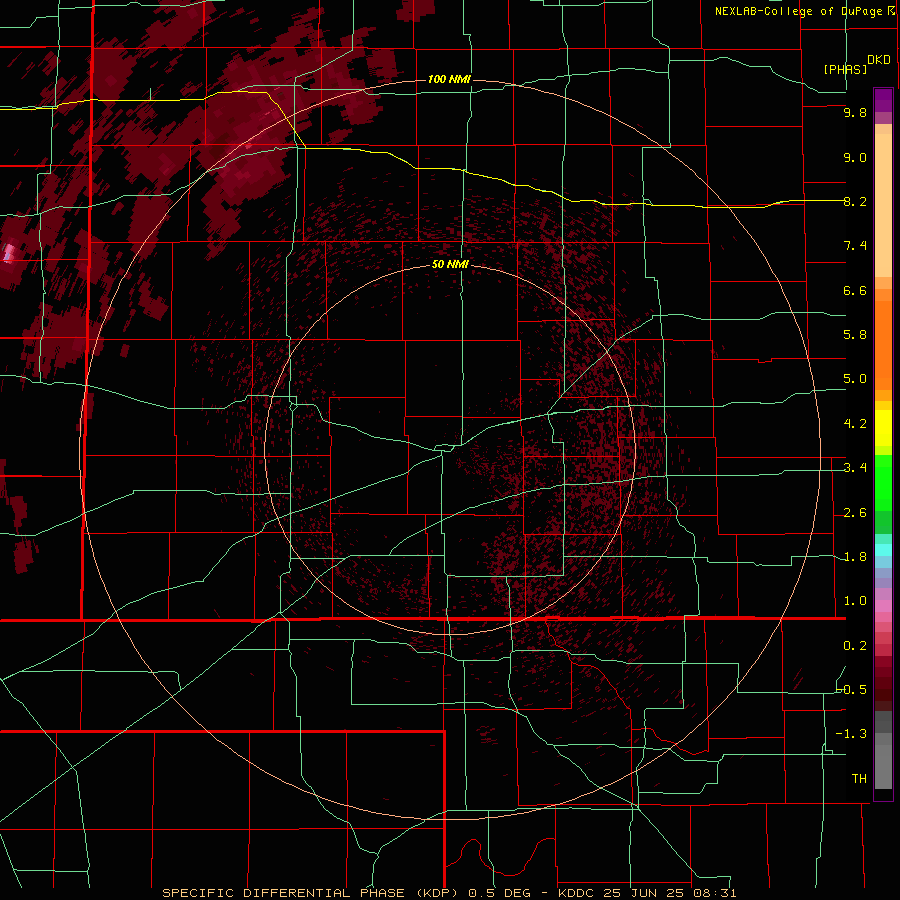Click the NEXLAB-College of DuPage label

coord(799,11)
